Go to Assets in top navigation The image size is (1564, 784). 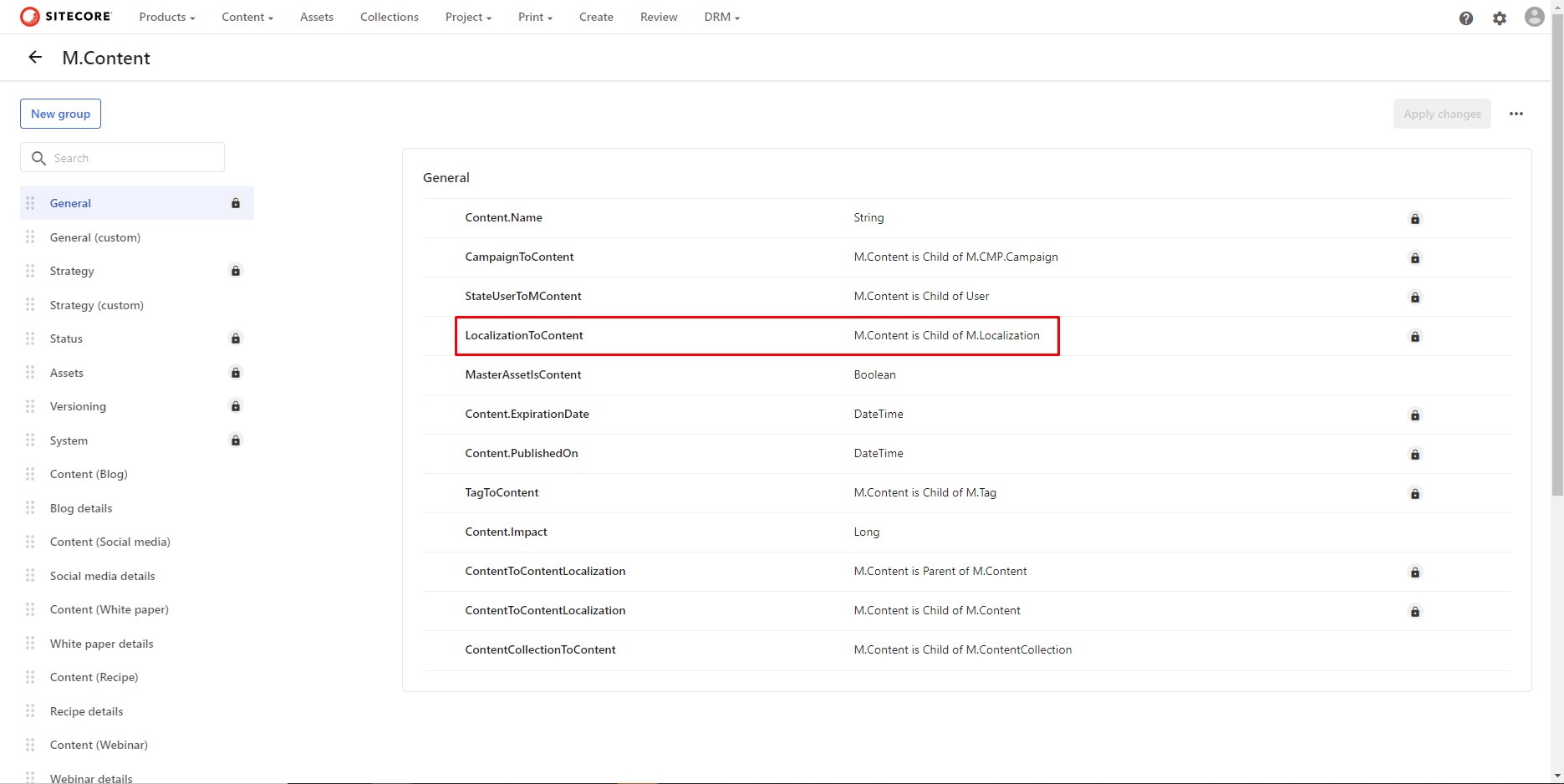click(x=317, y=17)
